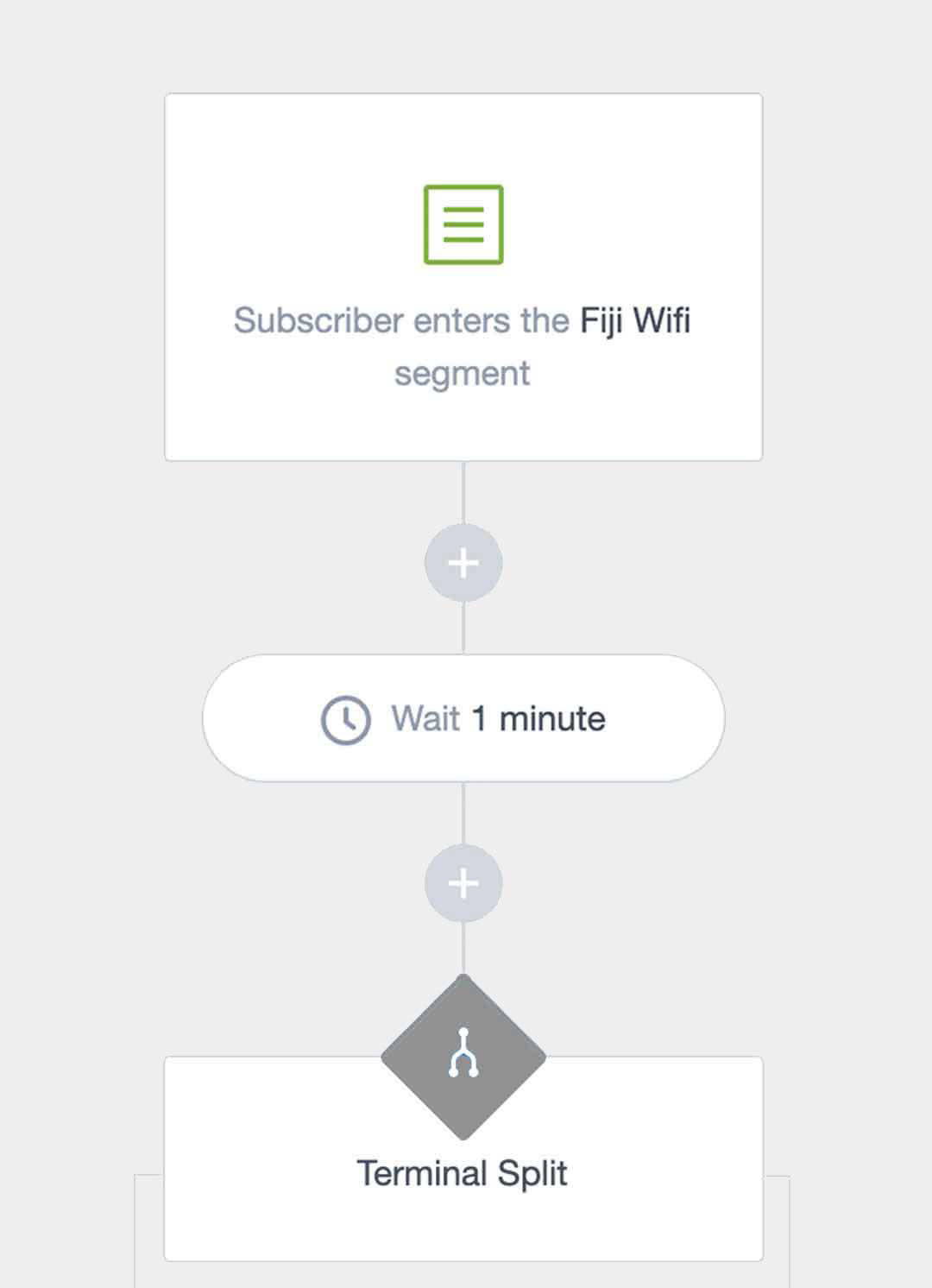Click the "Subscriber enters the" trigger text

[x=401, y=320]
